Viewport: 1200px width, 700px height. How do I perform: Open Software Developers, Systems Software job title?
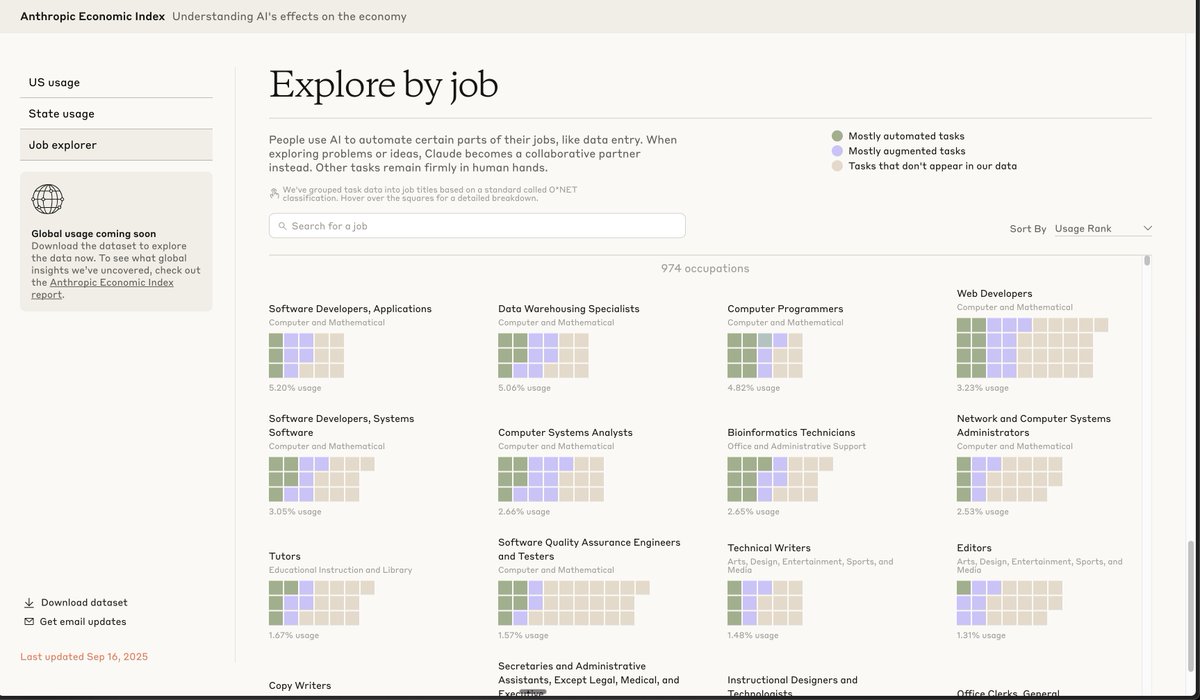click(341, 426)
